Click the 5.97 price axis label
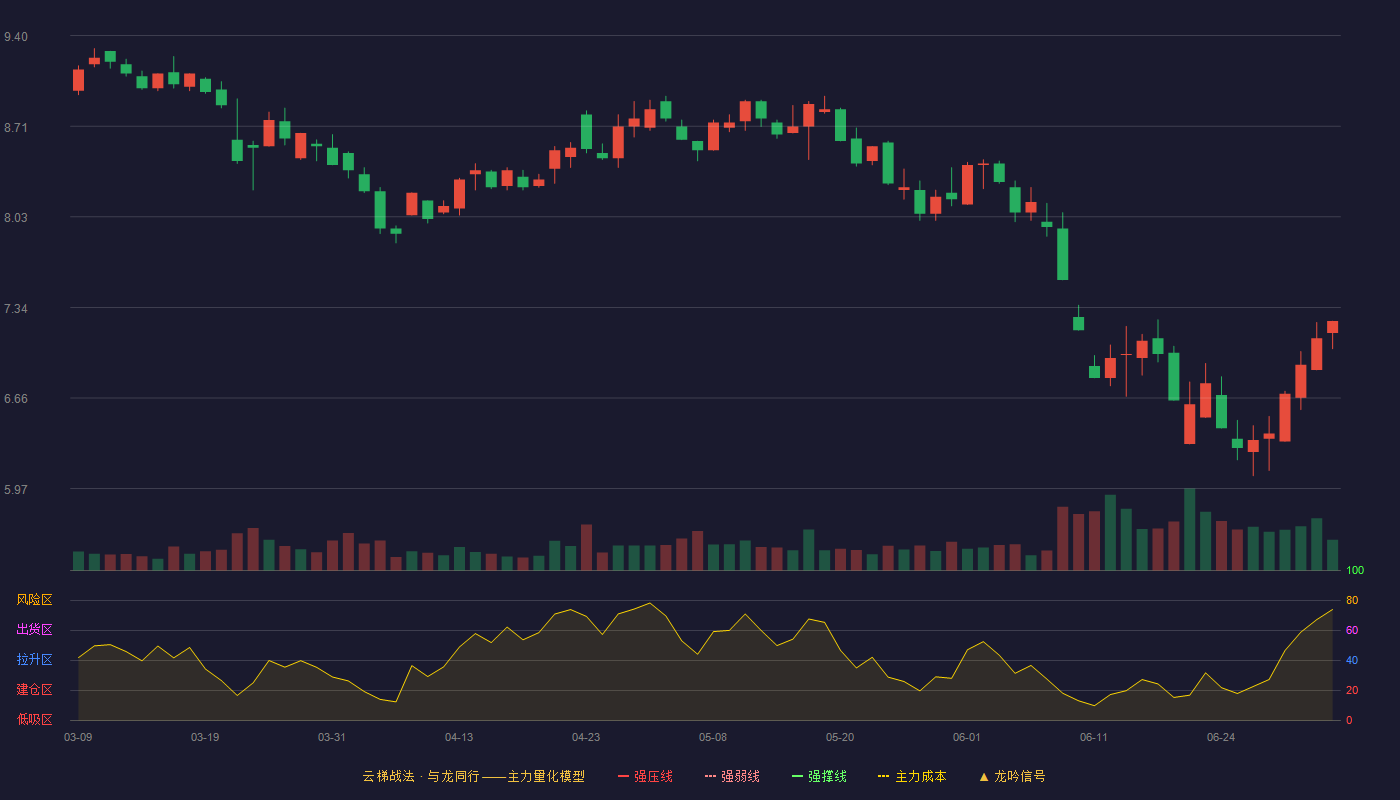 (16, 490)
